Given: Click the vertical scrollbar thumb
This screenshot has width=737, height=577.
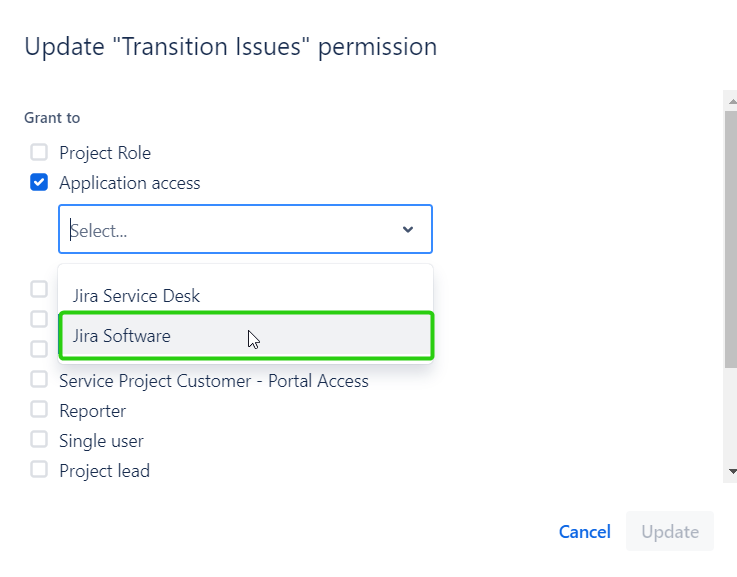Looking at the screenshot, I should point(731,240).
